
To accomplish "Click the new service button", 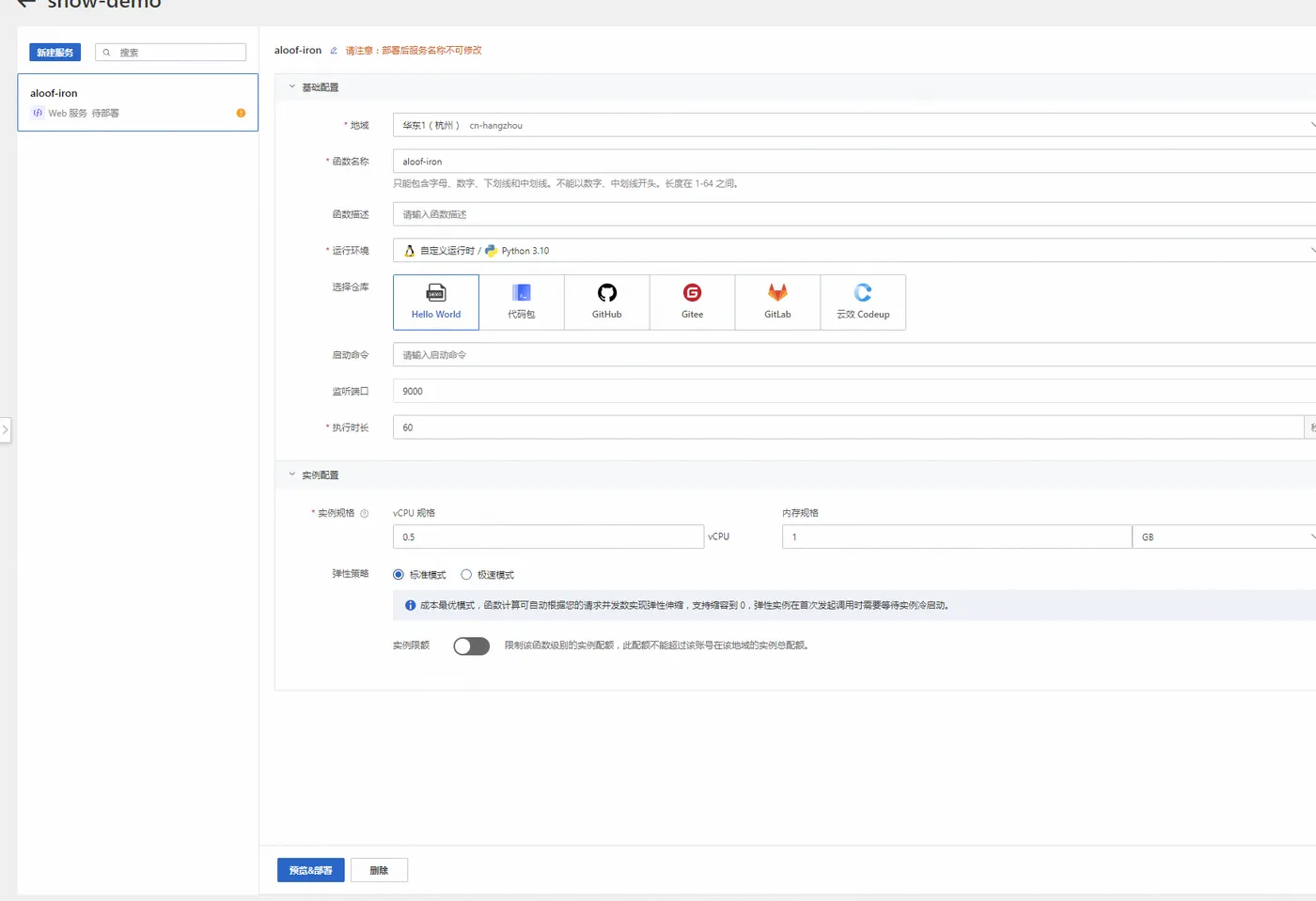I will pos(55,53).
